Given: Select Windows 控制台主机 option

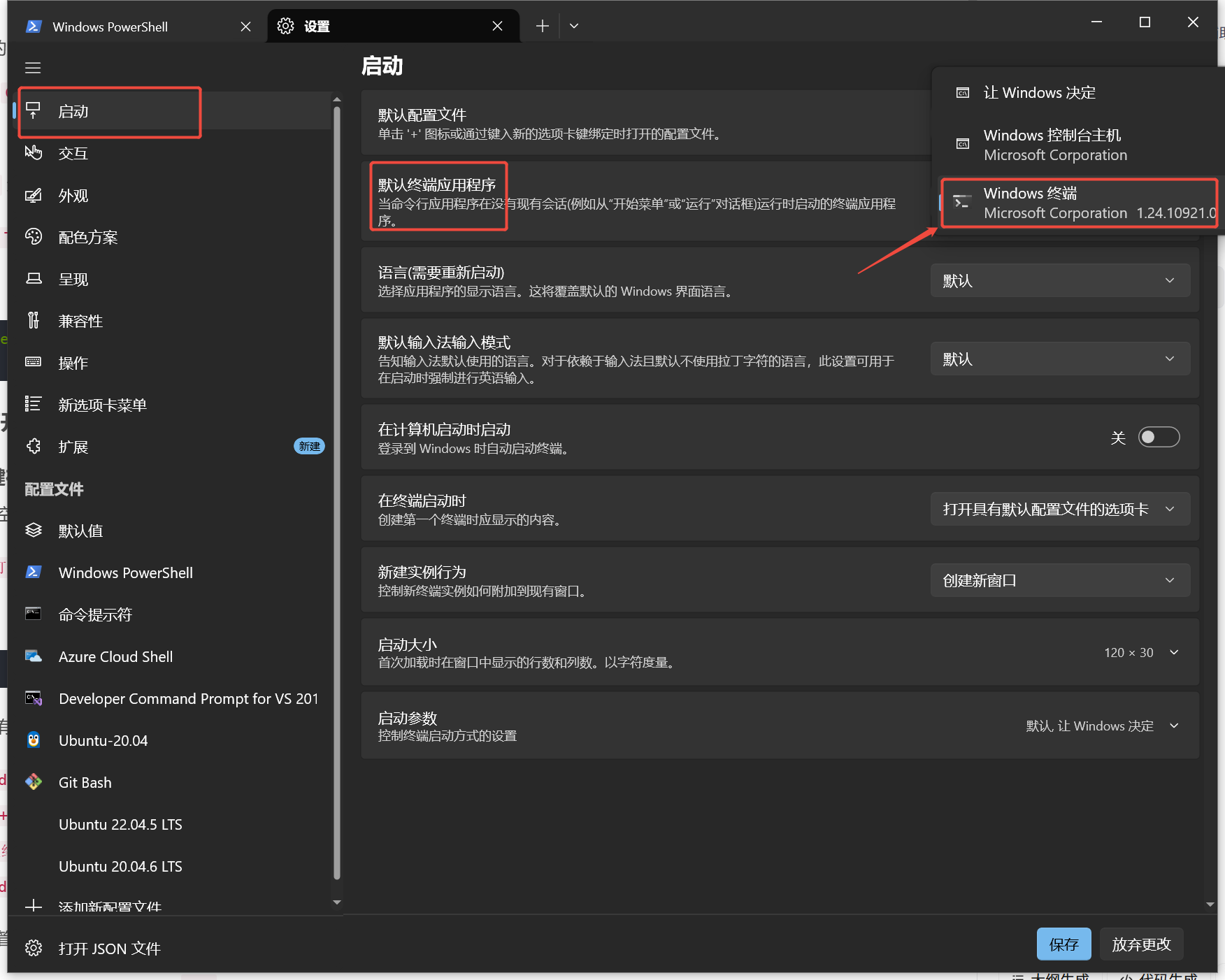Looking at the screenshot, I should (1079, 145).
